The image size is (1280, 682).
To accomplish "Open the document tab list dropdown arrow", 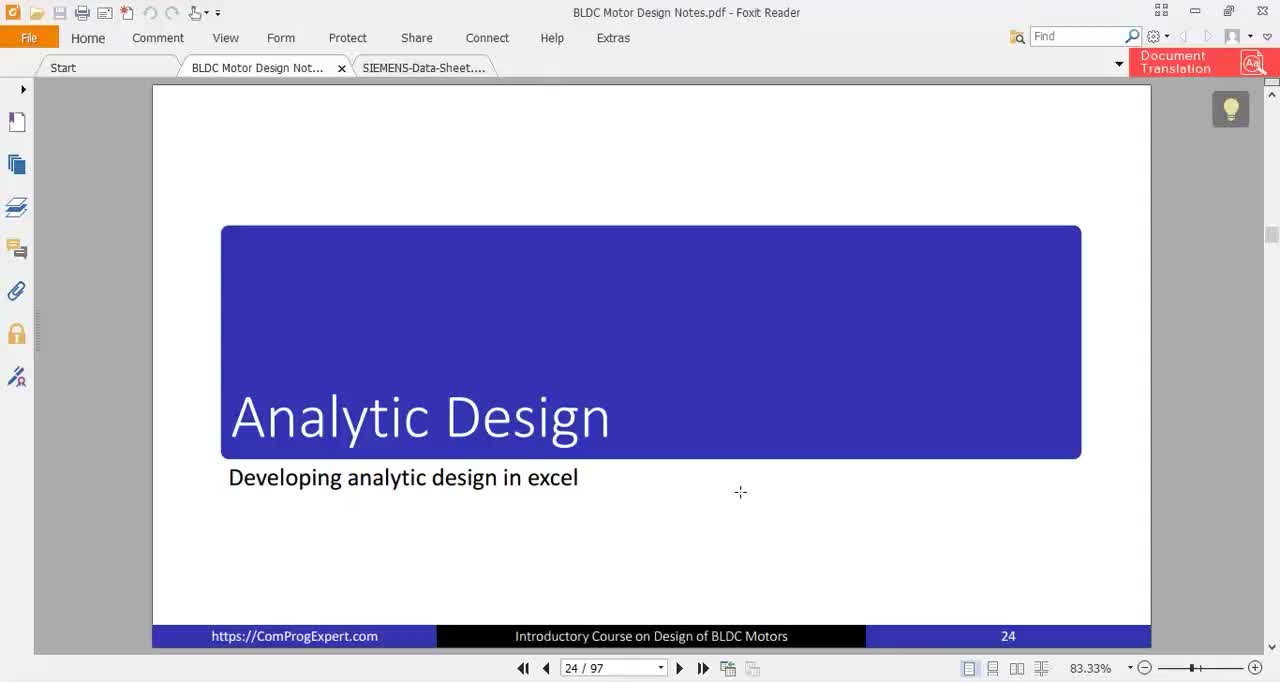I will click(1119, 64).
